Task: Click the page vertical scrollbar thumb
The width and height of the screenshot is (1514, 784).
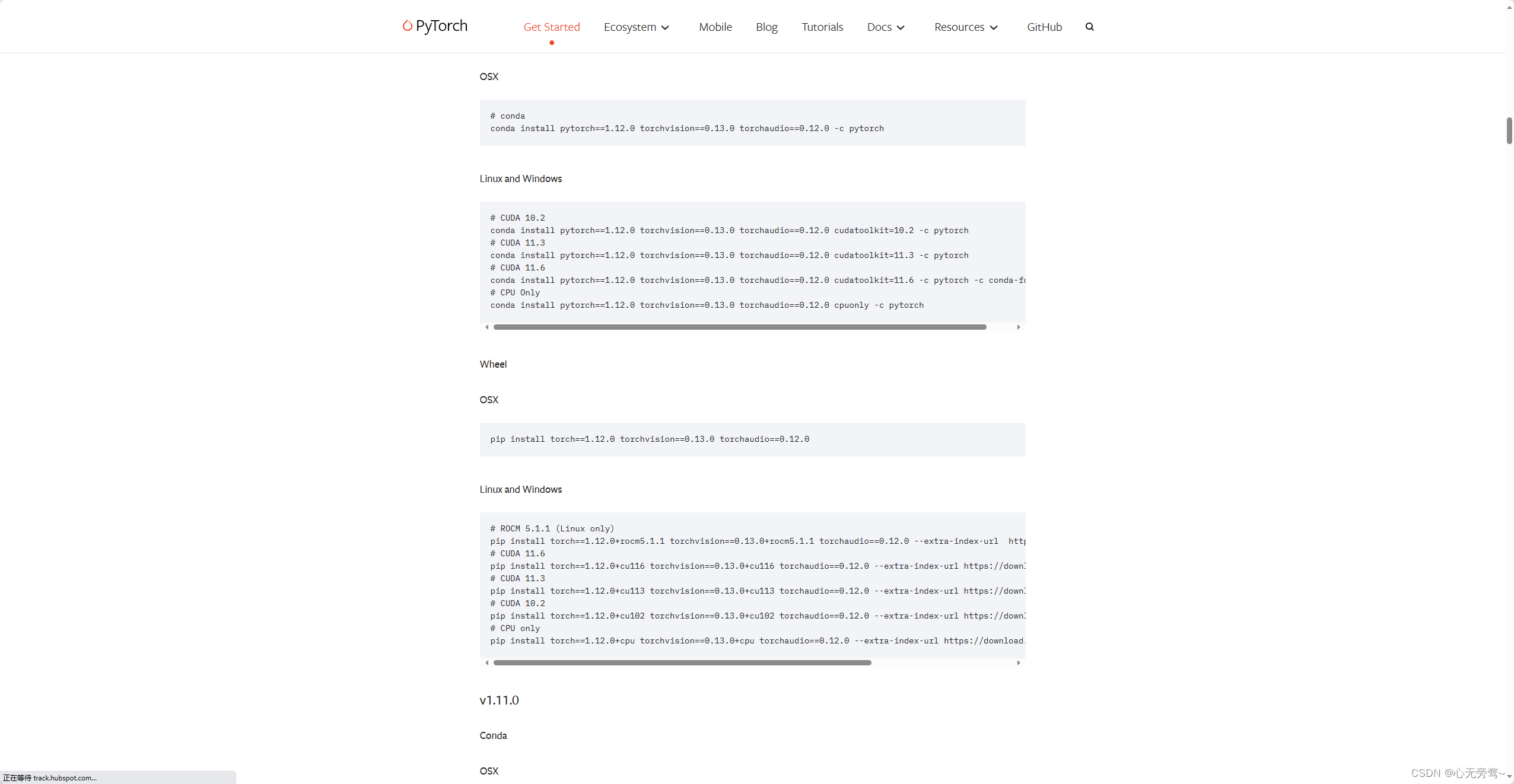Action: click(1509, 130)
